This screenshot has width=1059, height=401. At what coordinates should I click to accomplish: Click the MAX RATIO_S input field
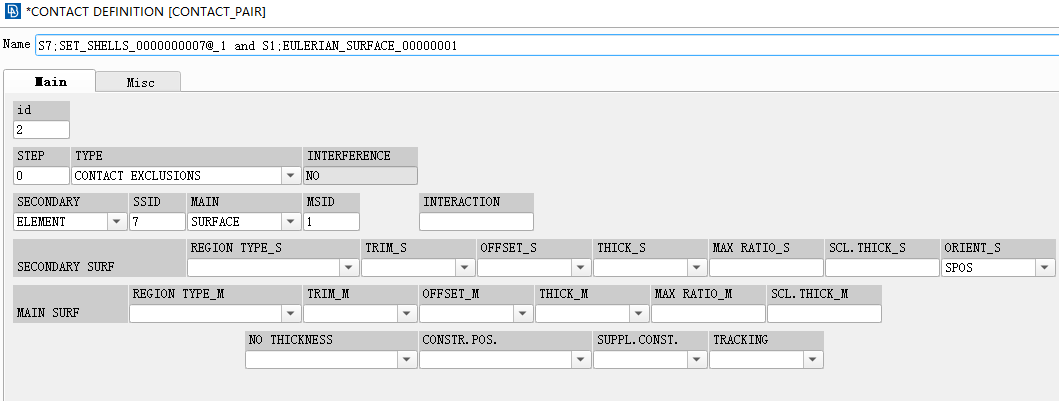pyautogui.click(x=766, y=267)
